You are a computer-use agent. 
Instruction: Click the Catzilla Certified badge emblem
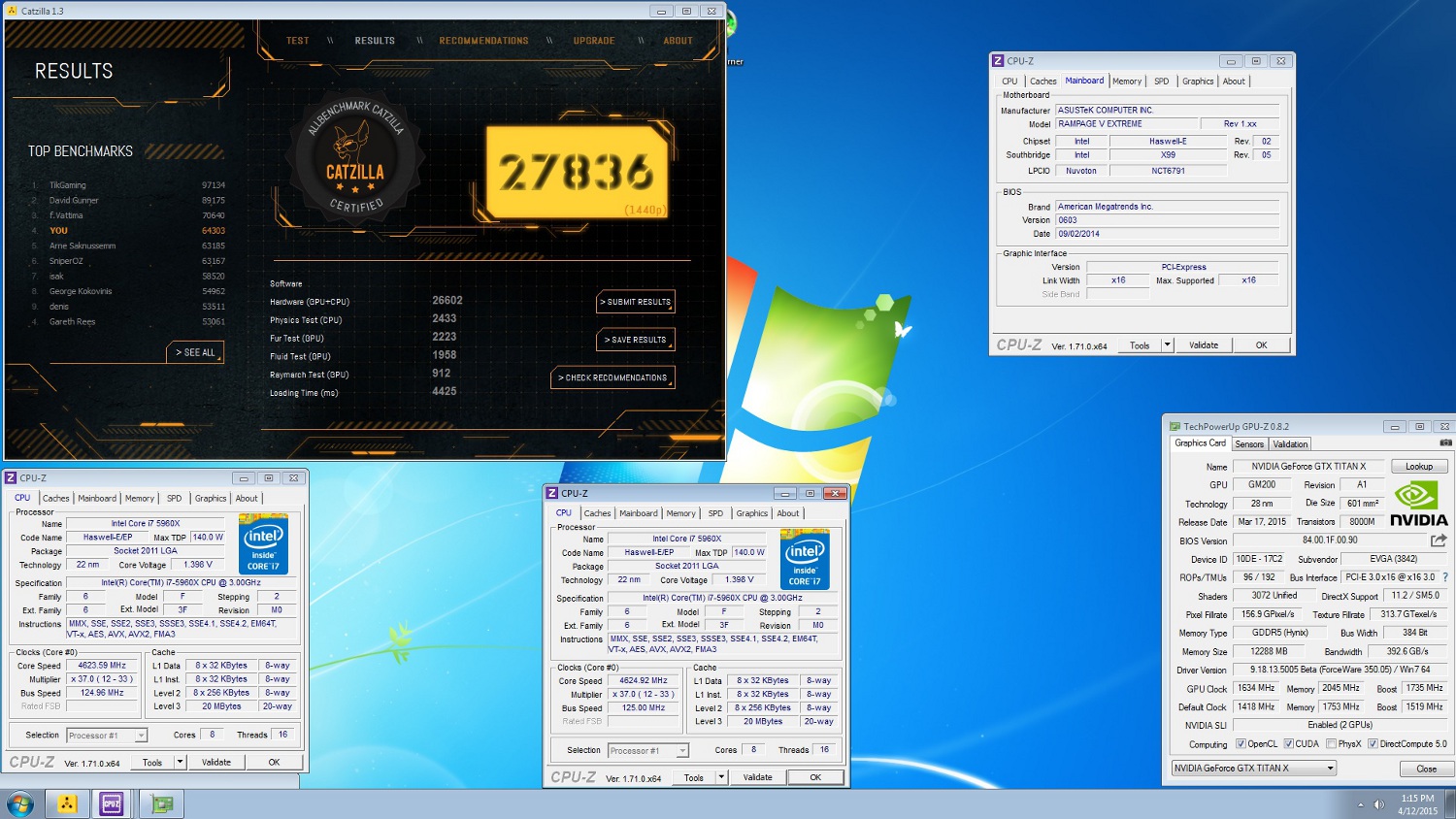point(355,159)
